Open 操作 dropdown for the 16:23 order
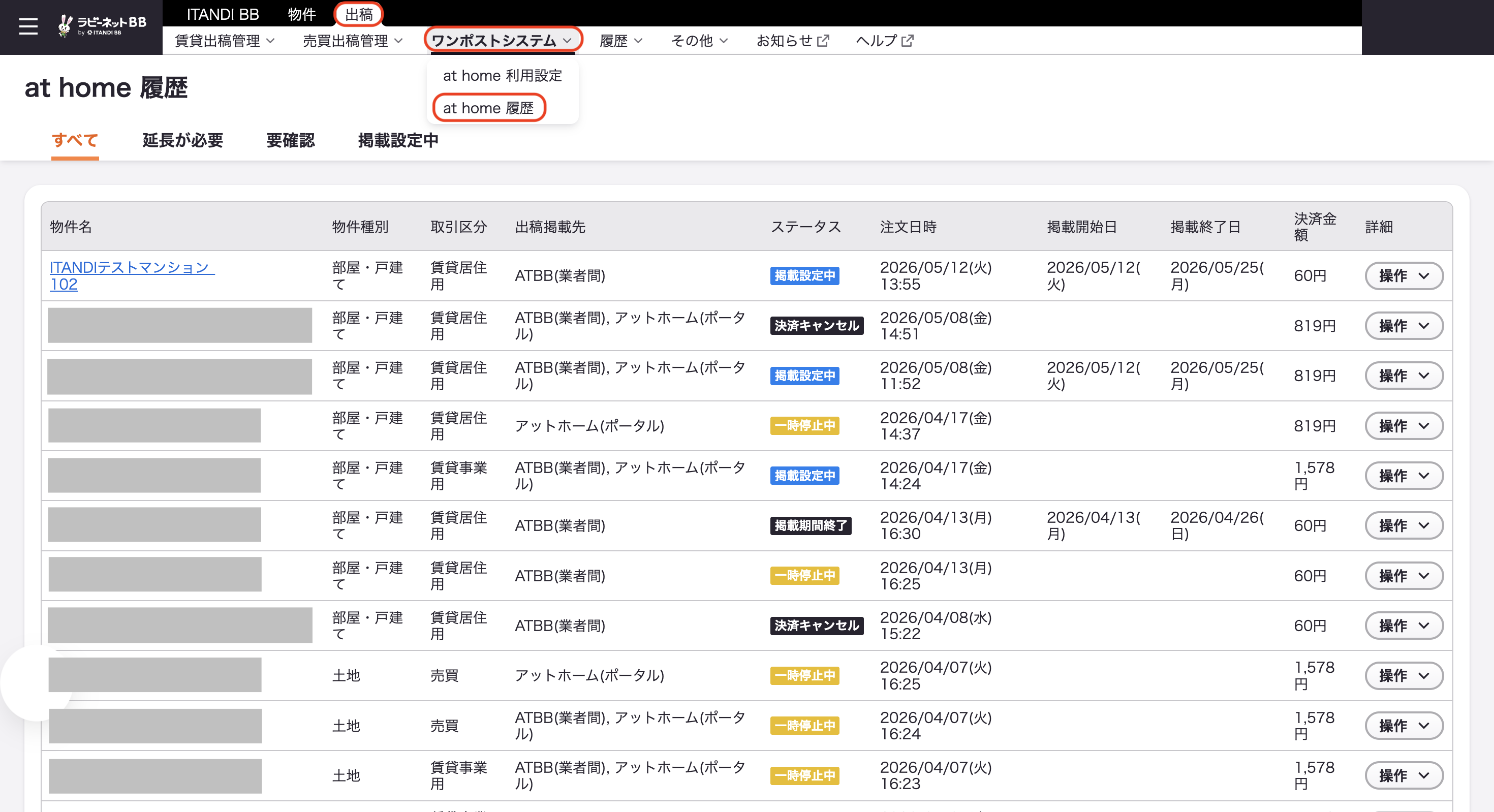This screenshot has width=1494, height=812. tap(1404, 775)
